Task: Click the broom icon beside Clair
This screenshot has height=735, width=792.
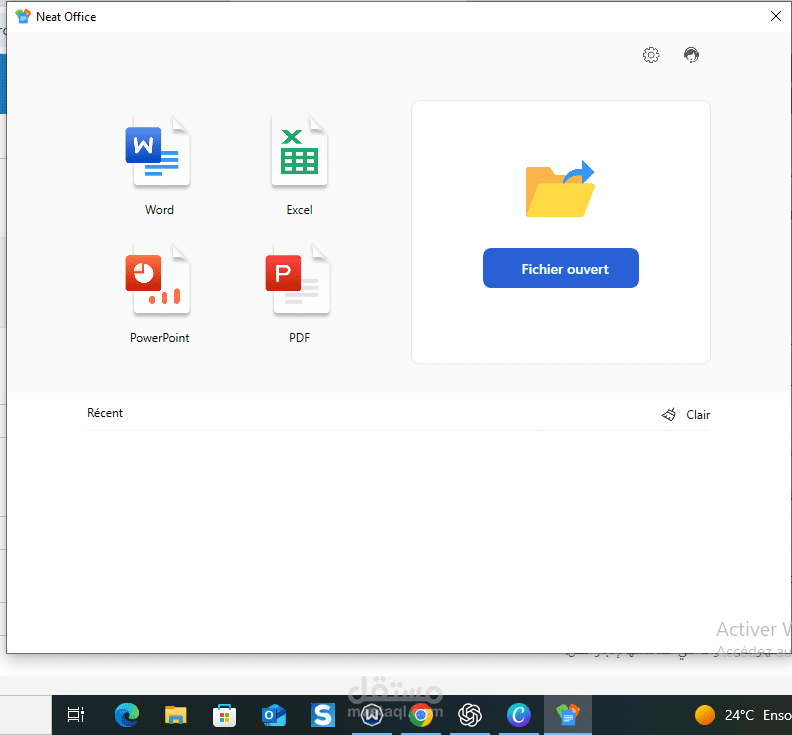Action: click(669, 415)
